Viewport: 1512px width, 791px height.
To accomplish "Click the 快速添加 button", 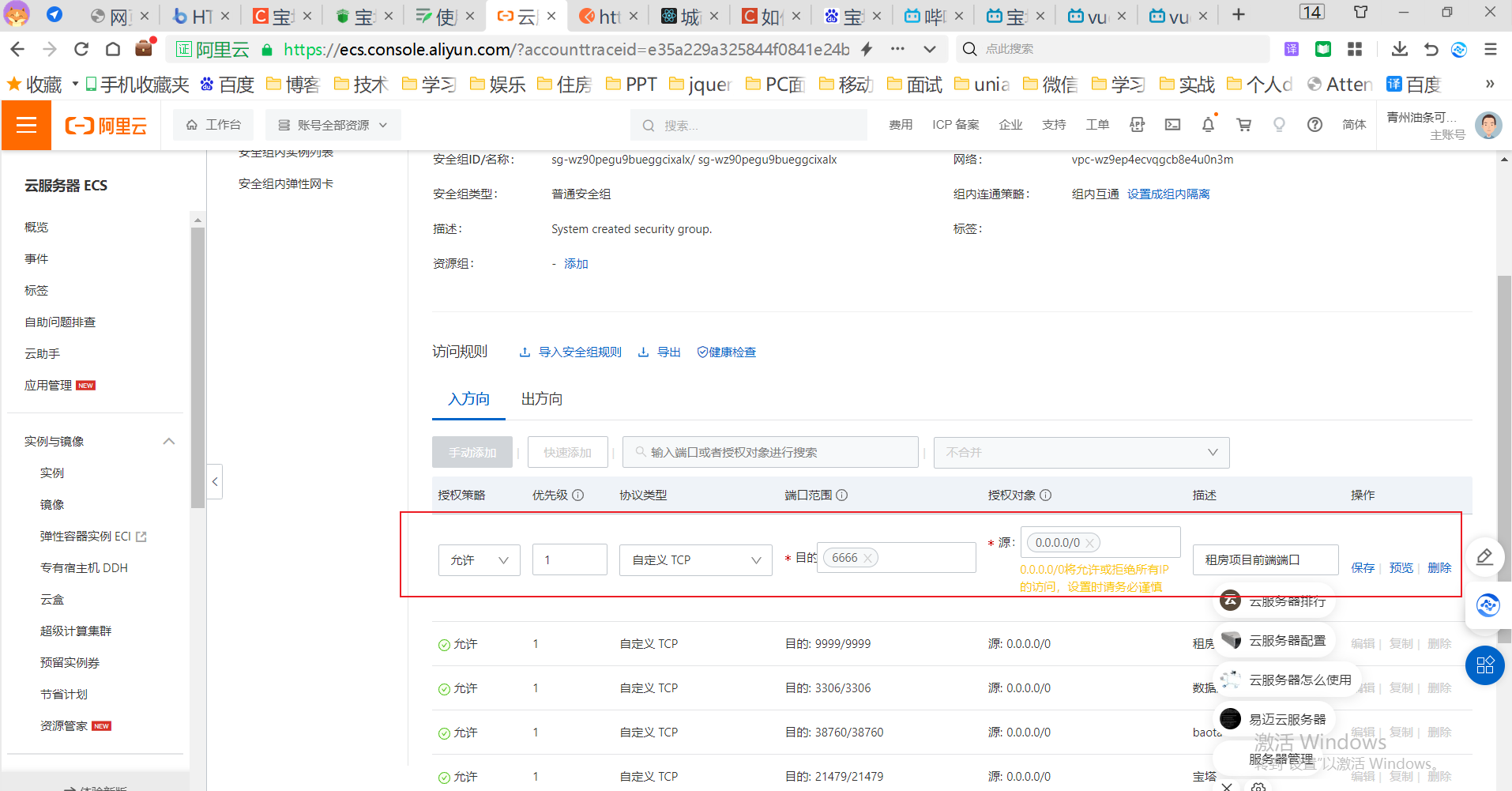I will (x=567, y=452).
